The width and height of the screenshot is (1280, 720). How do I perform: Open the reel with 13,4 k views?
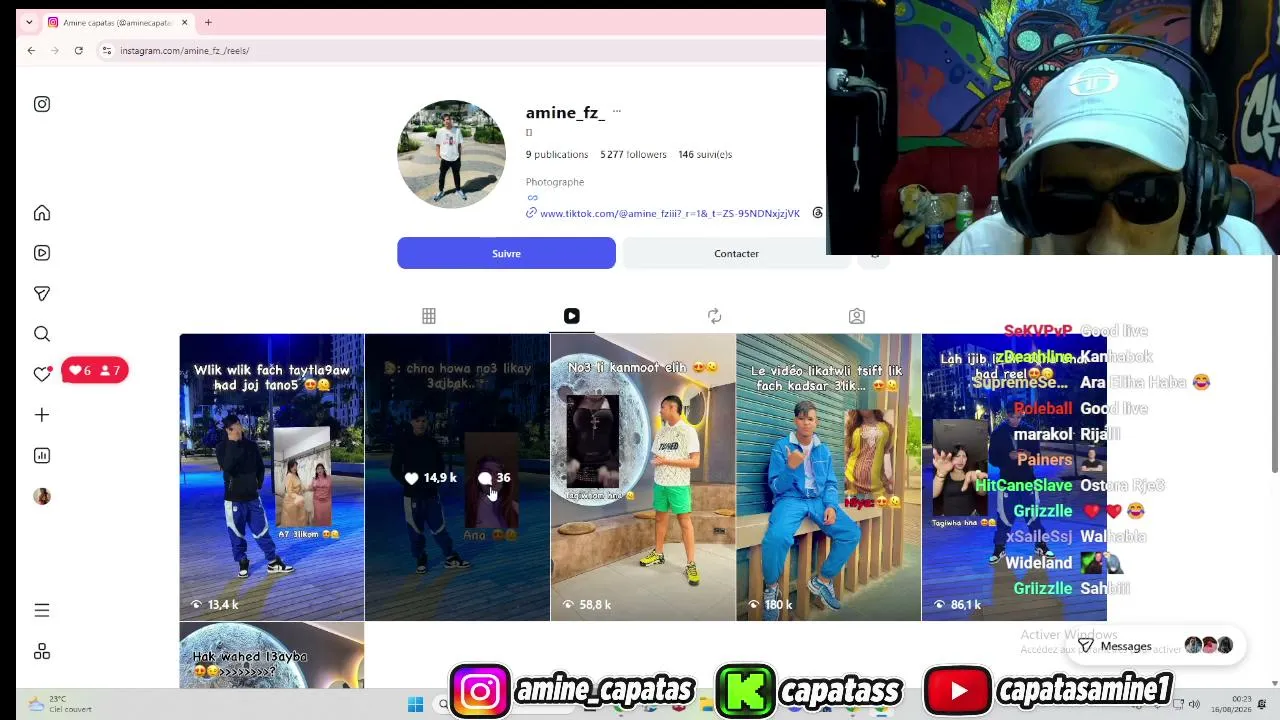[272, 477]
